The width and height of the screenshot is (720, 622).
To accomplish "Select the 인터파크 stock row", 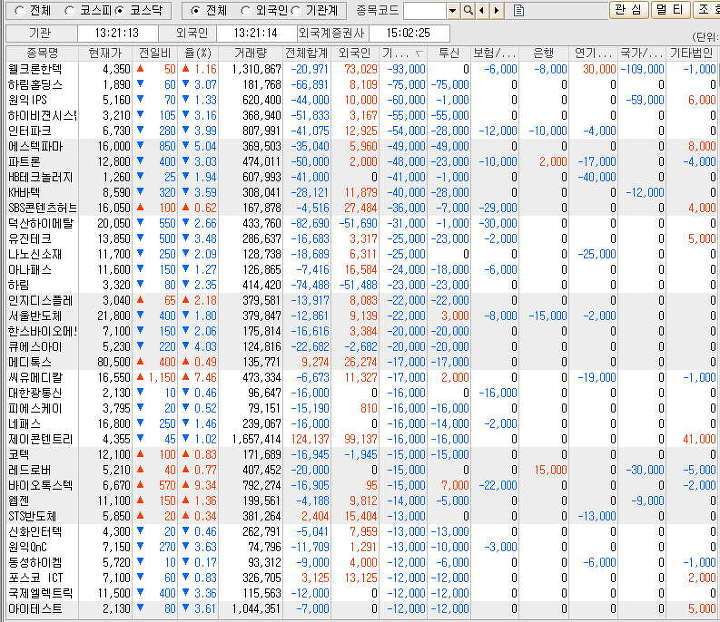I will 362,131.
